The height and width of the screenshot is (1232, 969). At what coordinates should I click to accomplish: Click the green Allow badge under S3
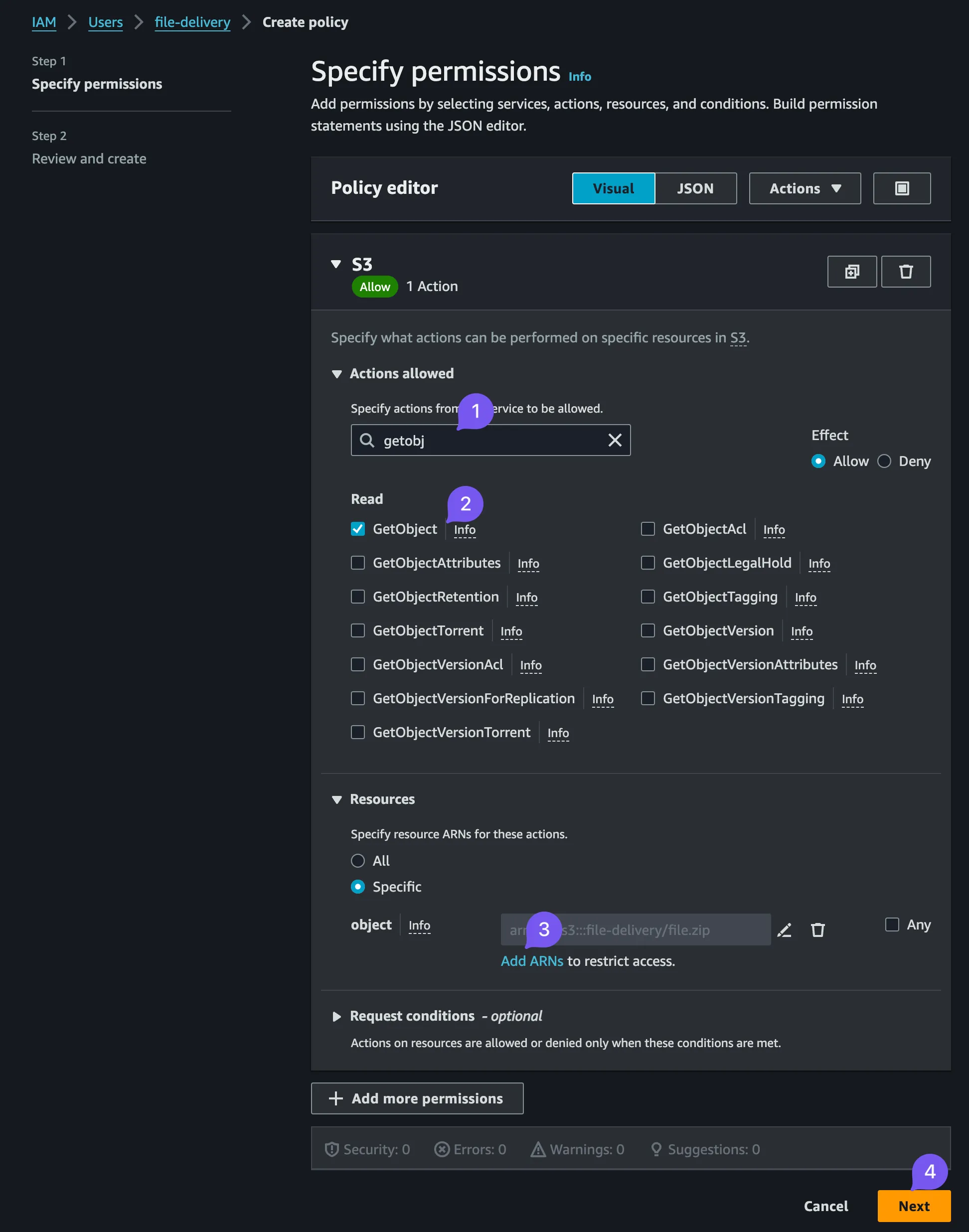(x=374, y=287)
